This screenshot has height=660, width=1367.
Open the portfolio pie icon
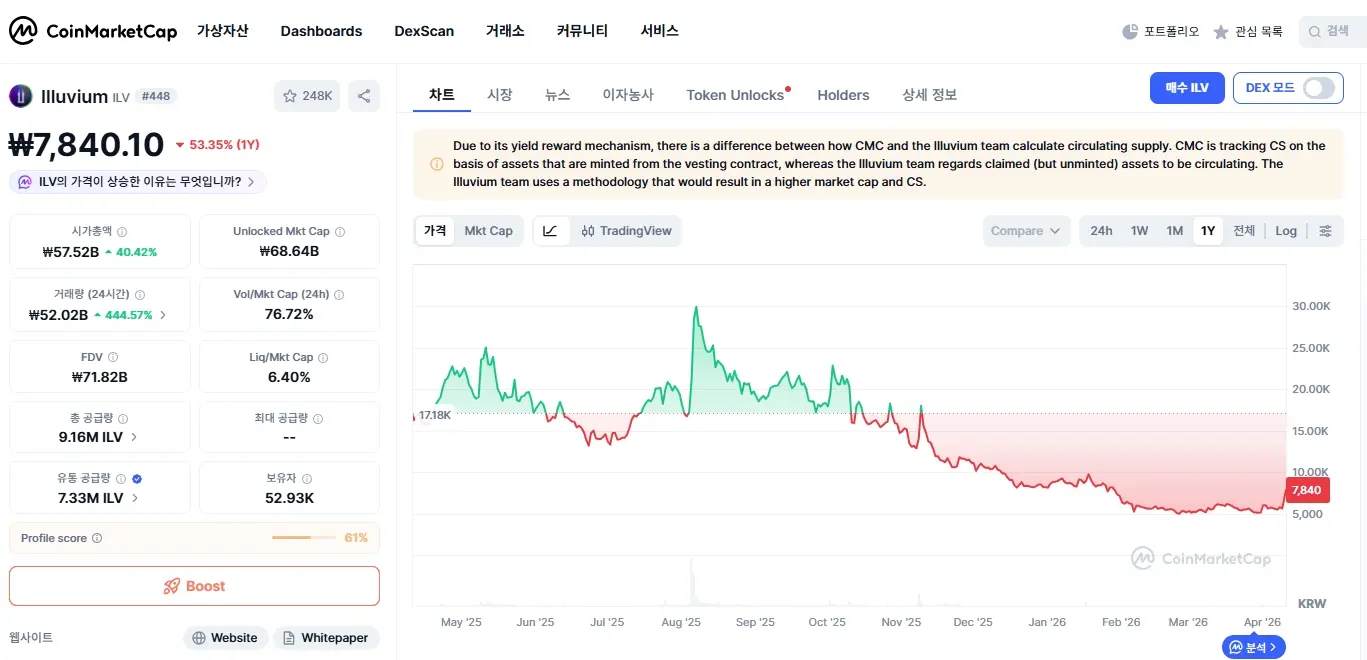click(x=1130, y=32)
